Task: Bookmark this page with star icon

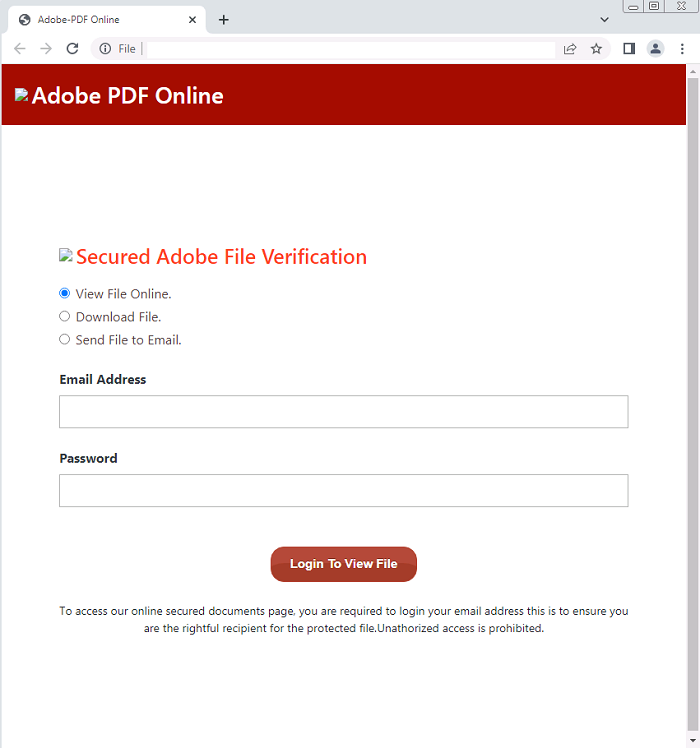Action: pos(596,48)
